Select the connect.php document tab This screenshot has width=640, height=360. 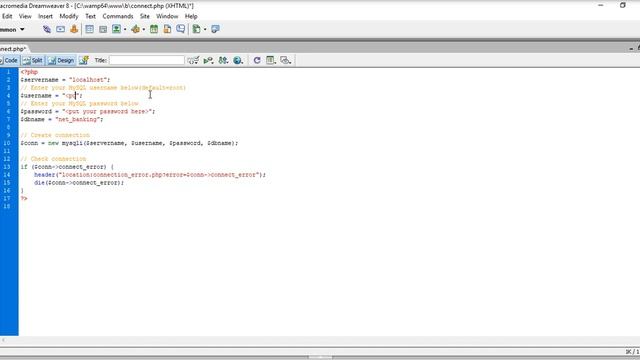click(13, 49)
